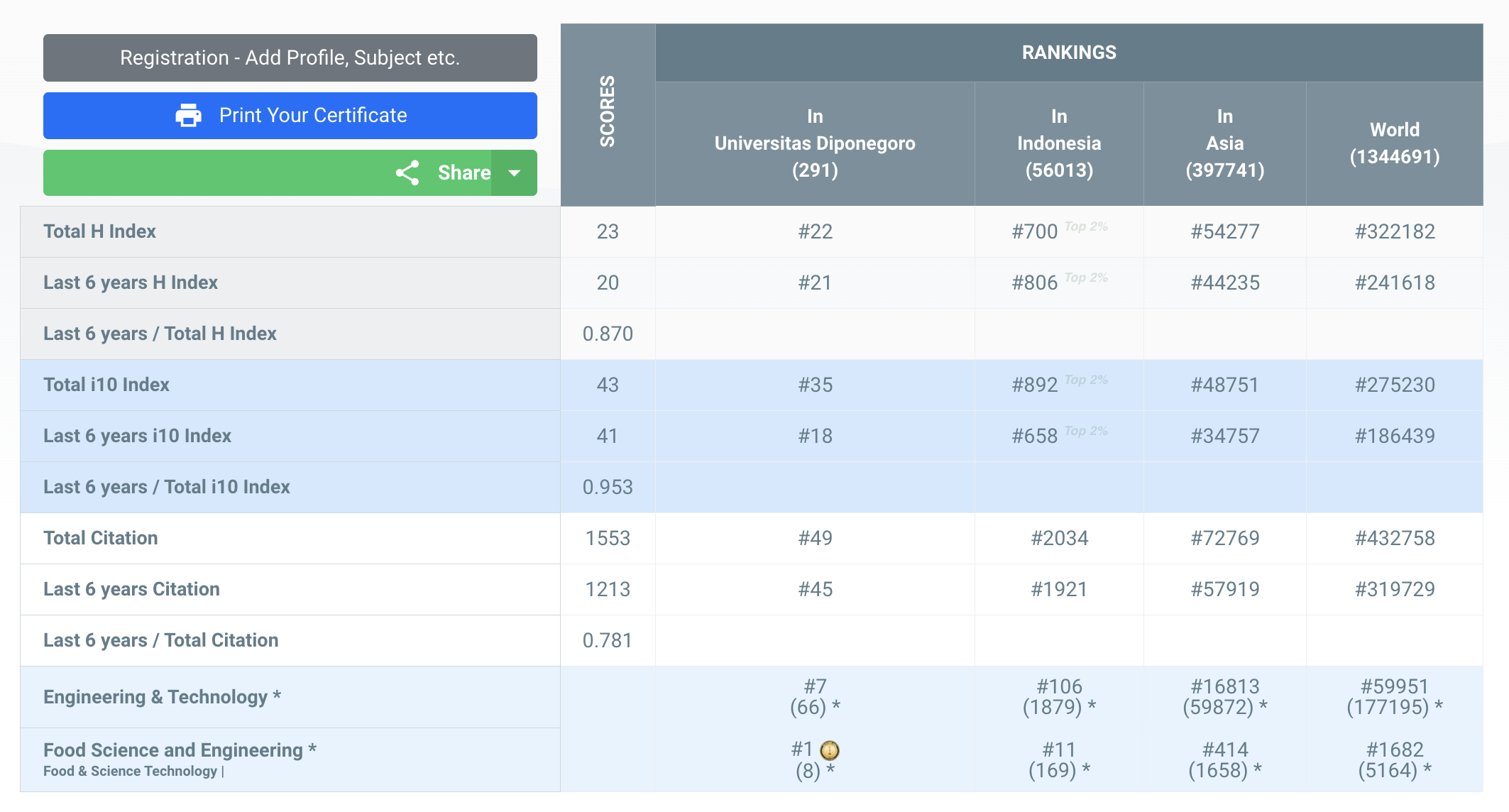Click the gold medal icon beside #1

point(830,750)
